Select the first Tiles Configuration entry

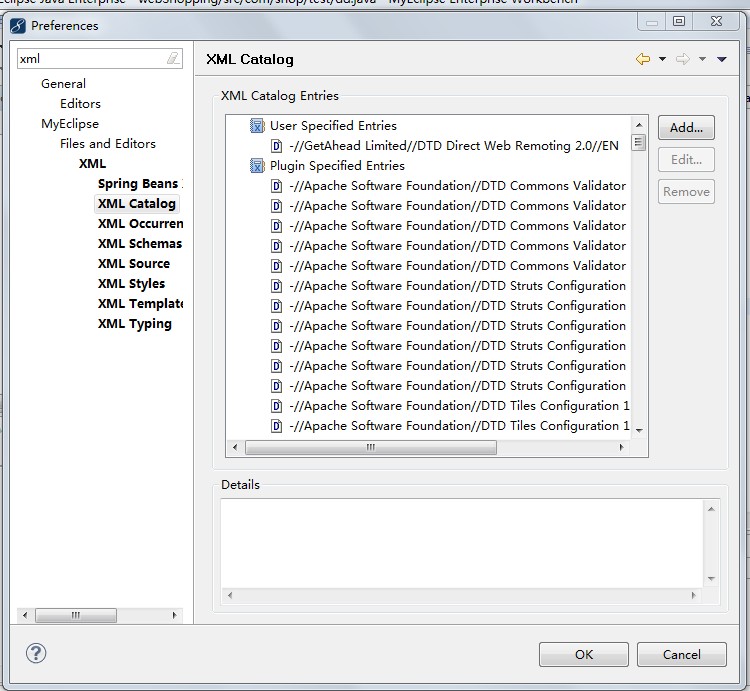click(x=459, y=406)
